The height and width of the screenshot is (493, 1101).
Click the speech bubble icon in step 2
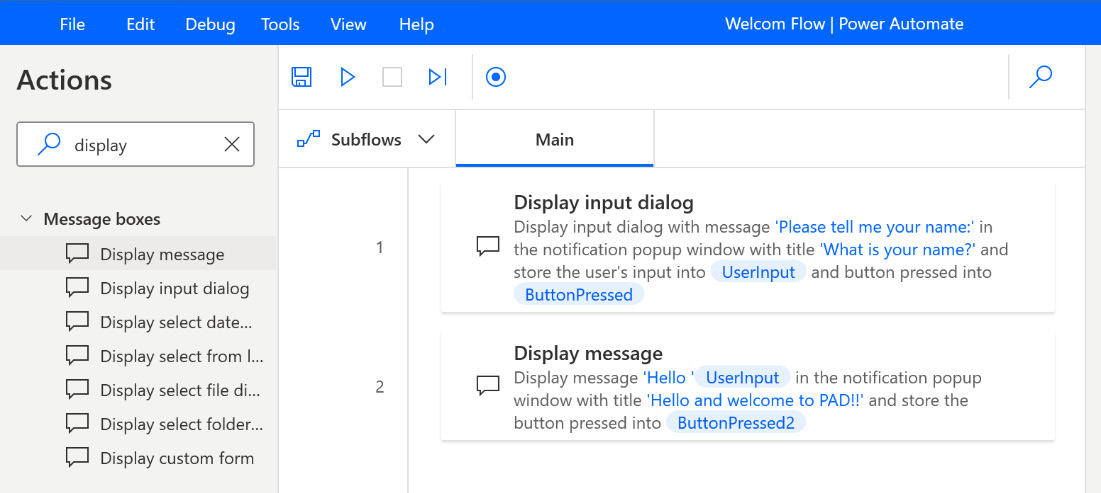coord(488,385)
